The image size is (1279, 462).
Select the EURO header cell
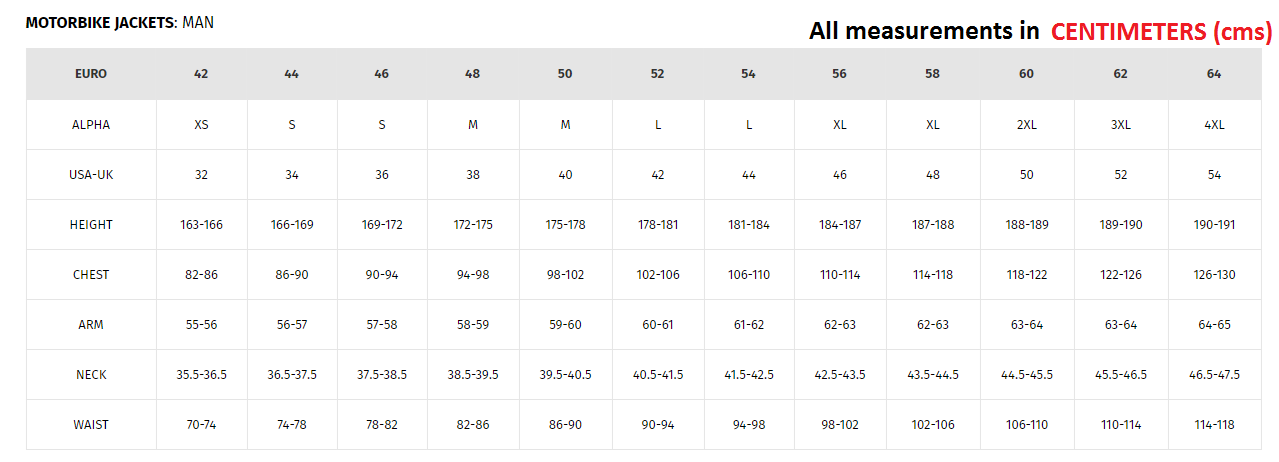click(x=91, y=74)
